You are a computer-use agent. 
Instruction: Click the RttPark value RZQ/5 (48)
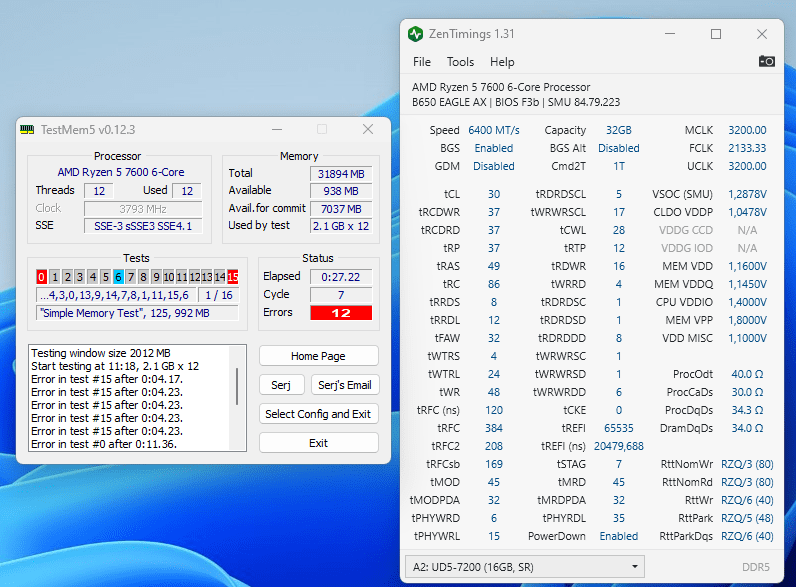click(747, 518)
